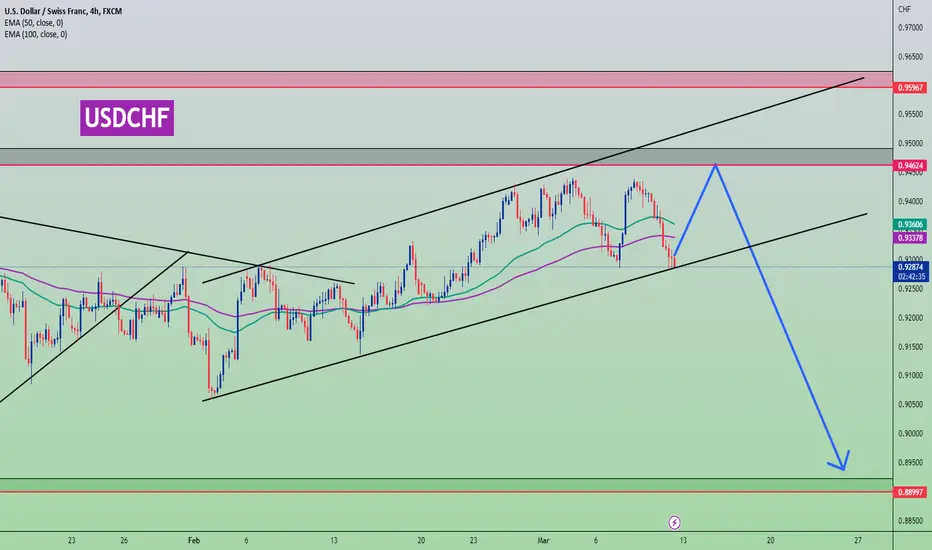Click the 0.91000 price axis tick
The height and width of the screenshot is (550, 932).
910,375
